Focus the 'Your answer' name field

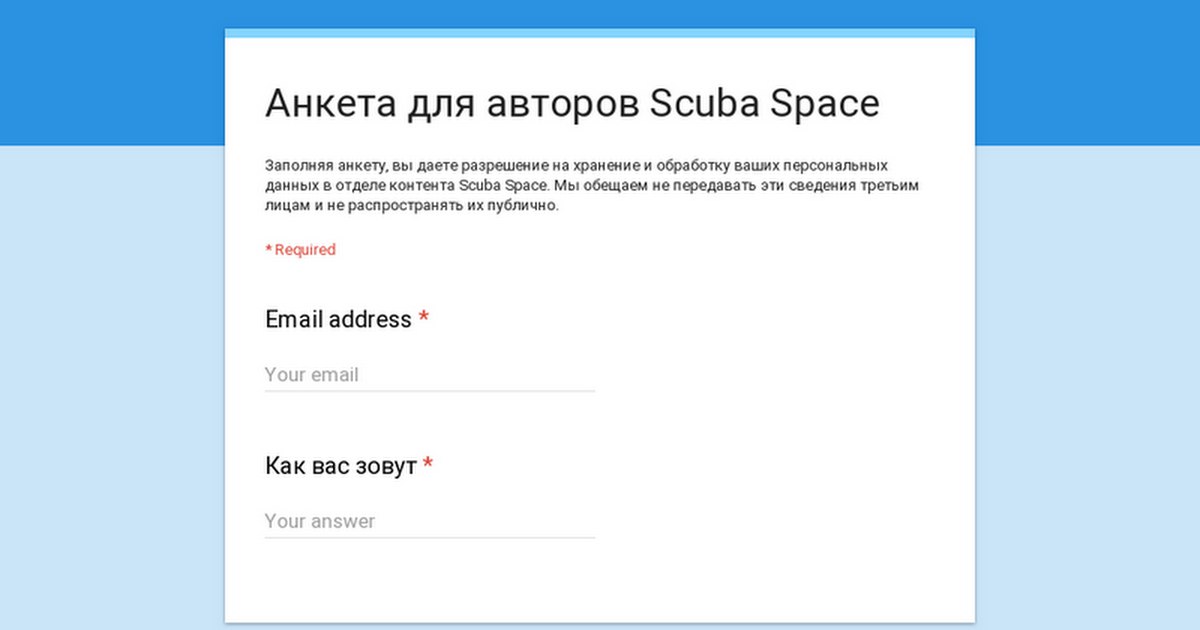tap(430, 521)
